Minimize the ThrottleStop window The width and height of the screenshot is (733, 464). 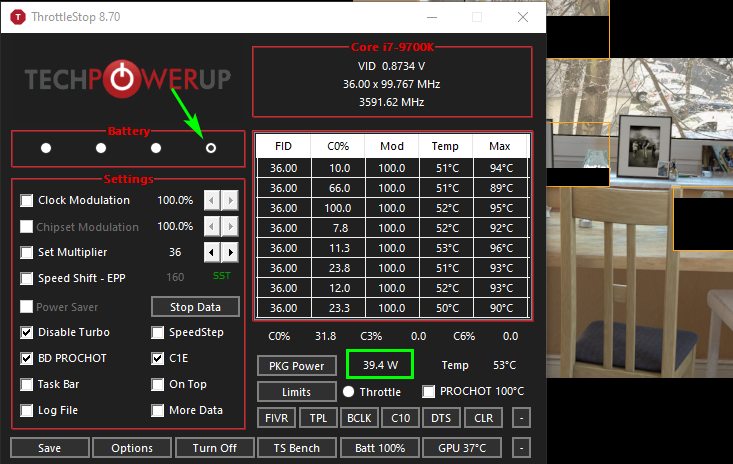pyautogui.click(x=432, y=17)
